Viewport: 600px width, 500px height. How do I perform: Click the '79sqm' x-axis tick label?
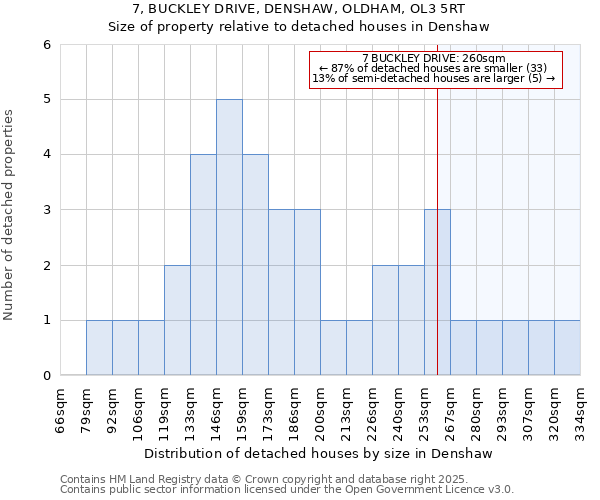(x=86, y=411)
